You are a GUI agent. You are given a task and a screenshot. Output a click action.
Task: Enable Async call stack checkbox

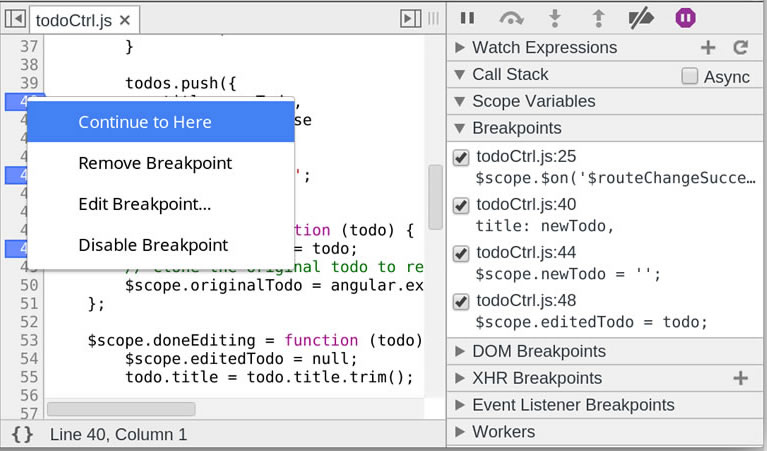click(689, 76)
